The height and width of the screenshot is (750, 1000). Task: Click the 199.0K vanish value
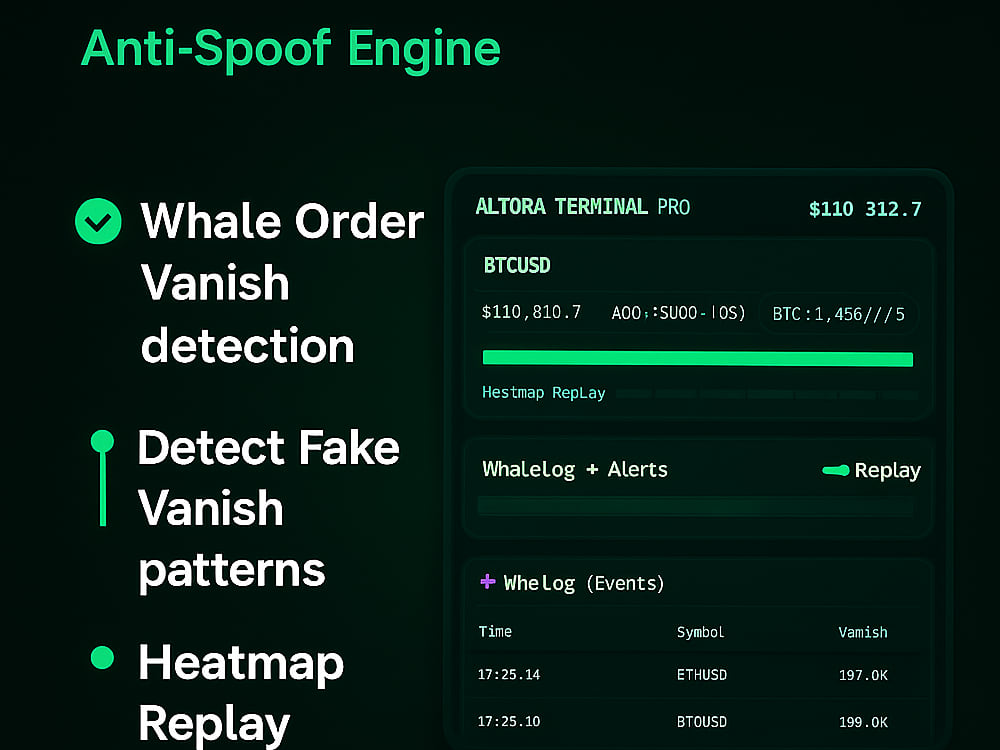tap(863, 722)
